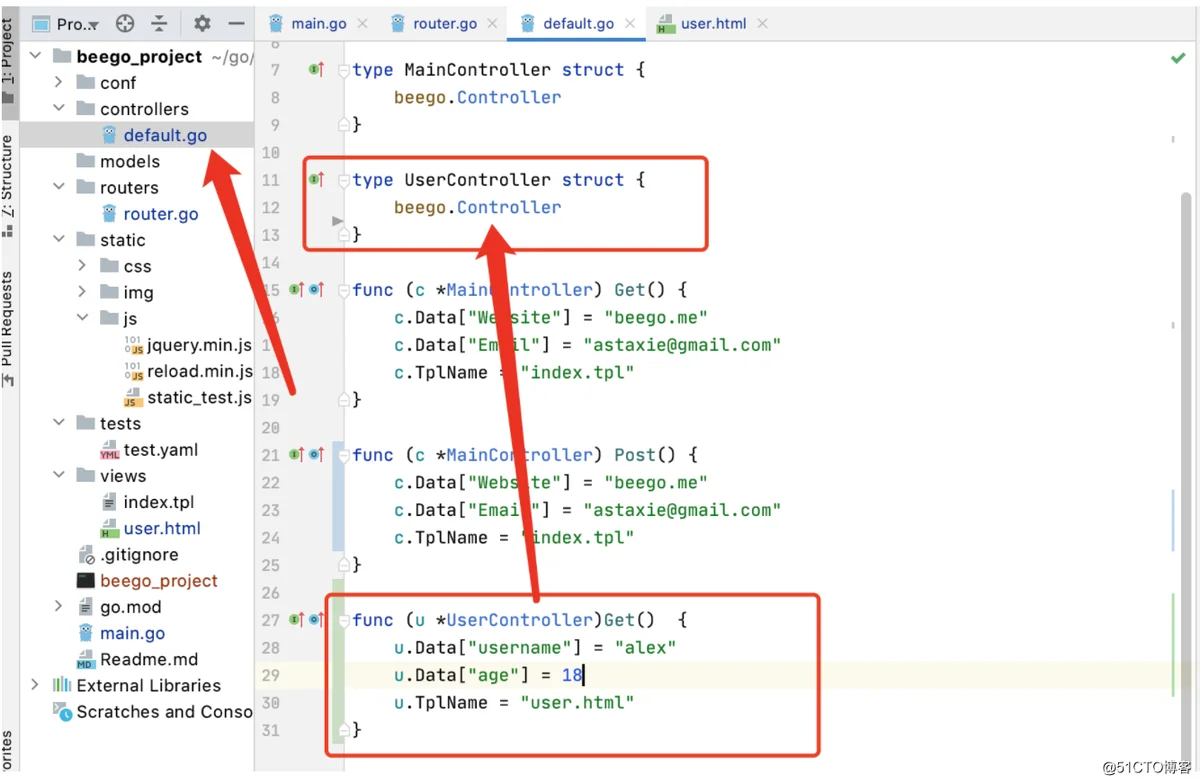Select jquery.min.js file
1200x784 pixels.
pos(199,345)
